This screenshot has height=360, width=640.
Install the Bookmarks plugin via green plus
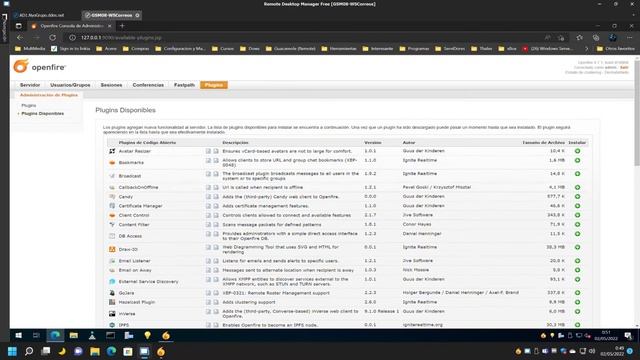click(577, 160)
